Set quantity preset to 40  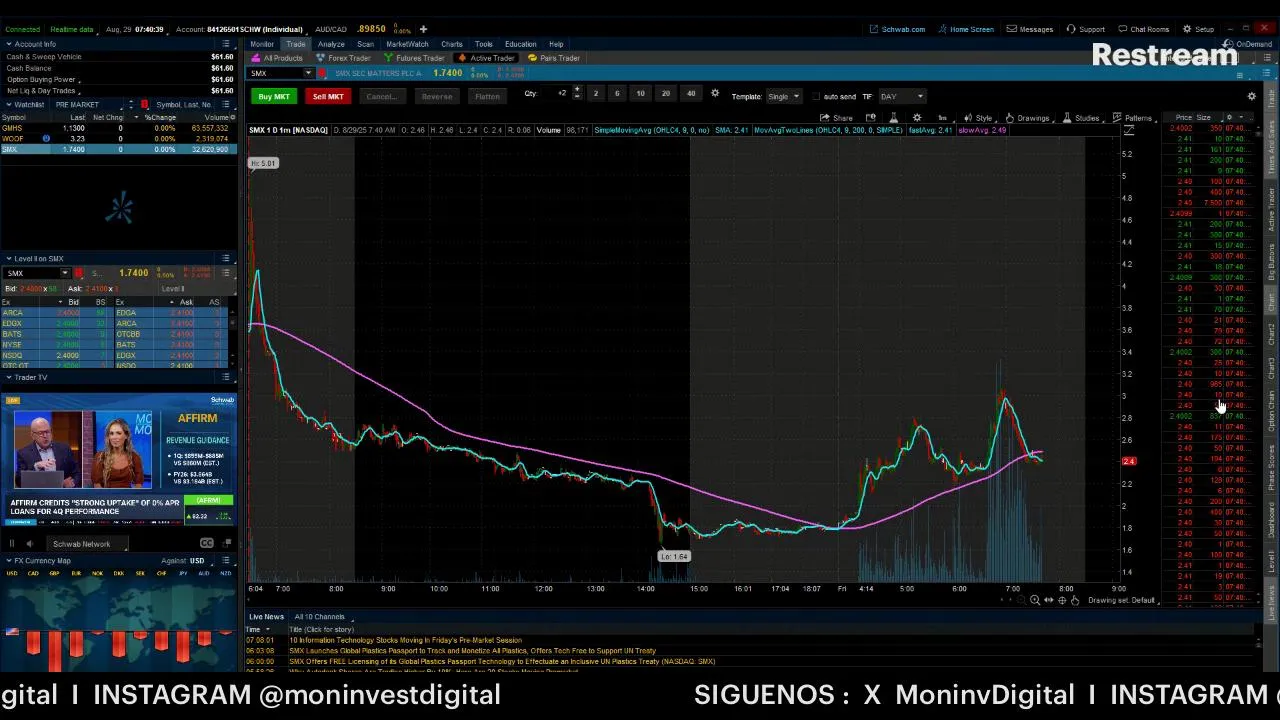tap(690, 94)
